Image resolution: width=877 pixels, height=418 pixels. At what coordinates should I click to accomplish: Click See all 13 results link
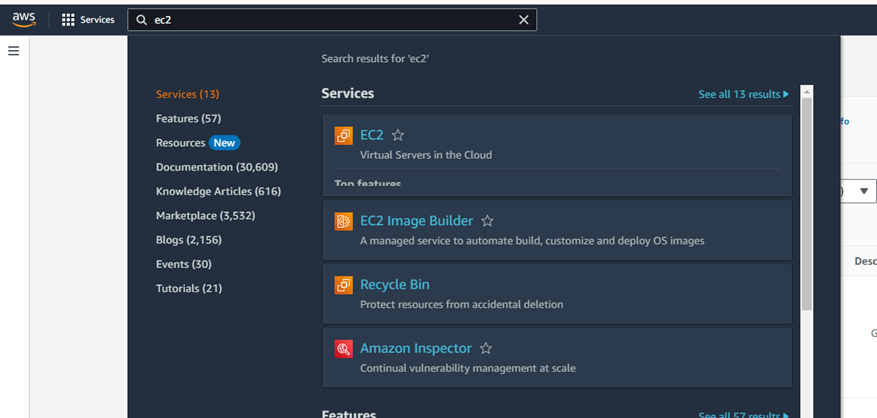[x=744, y=94]
